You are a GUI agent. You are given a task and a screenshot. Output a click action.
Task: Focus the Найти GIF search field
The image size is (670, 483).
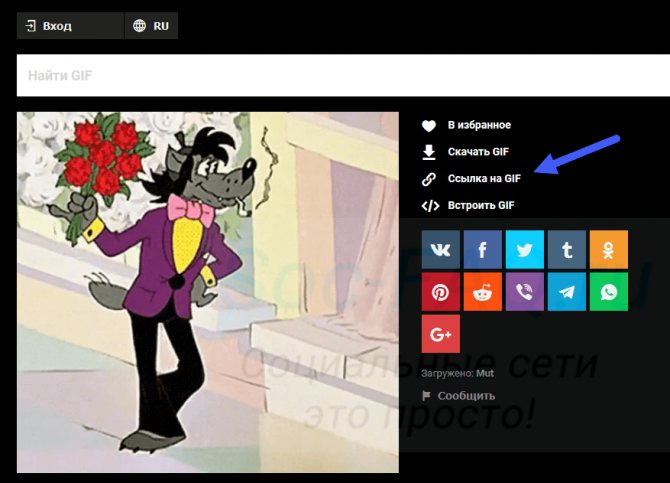pos(343,75)
